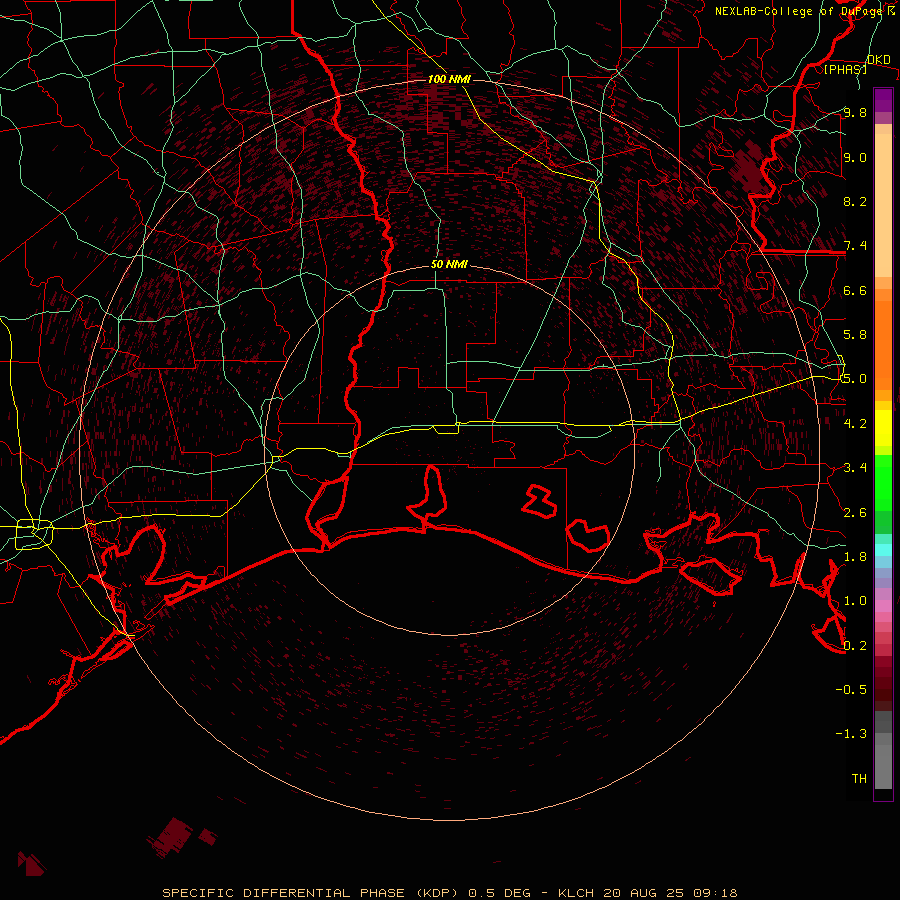
Task: Pick the peach swatch beside 8.2
Action: (883, 205)
